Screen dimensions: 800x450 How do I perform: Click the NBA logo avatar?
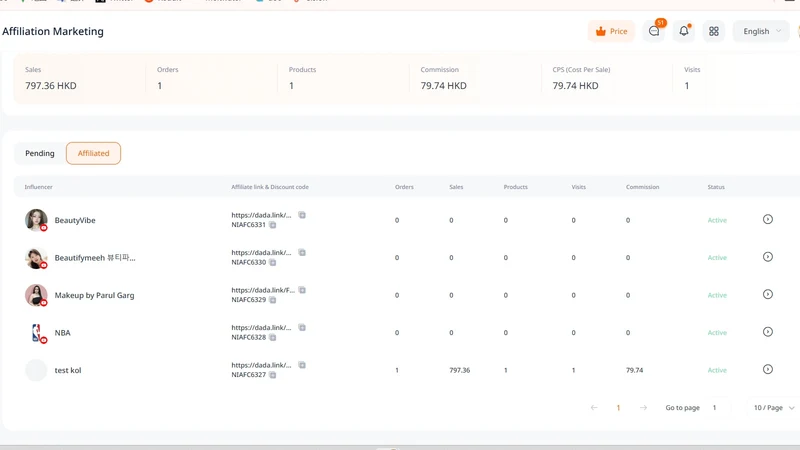click(36, 333)
